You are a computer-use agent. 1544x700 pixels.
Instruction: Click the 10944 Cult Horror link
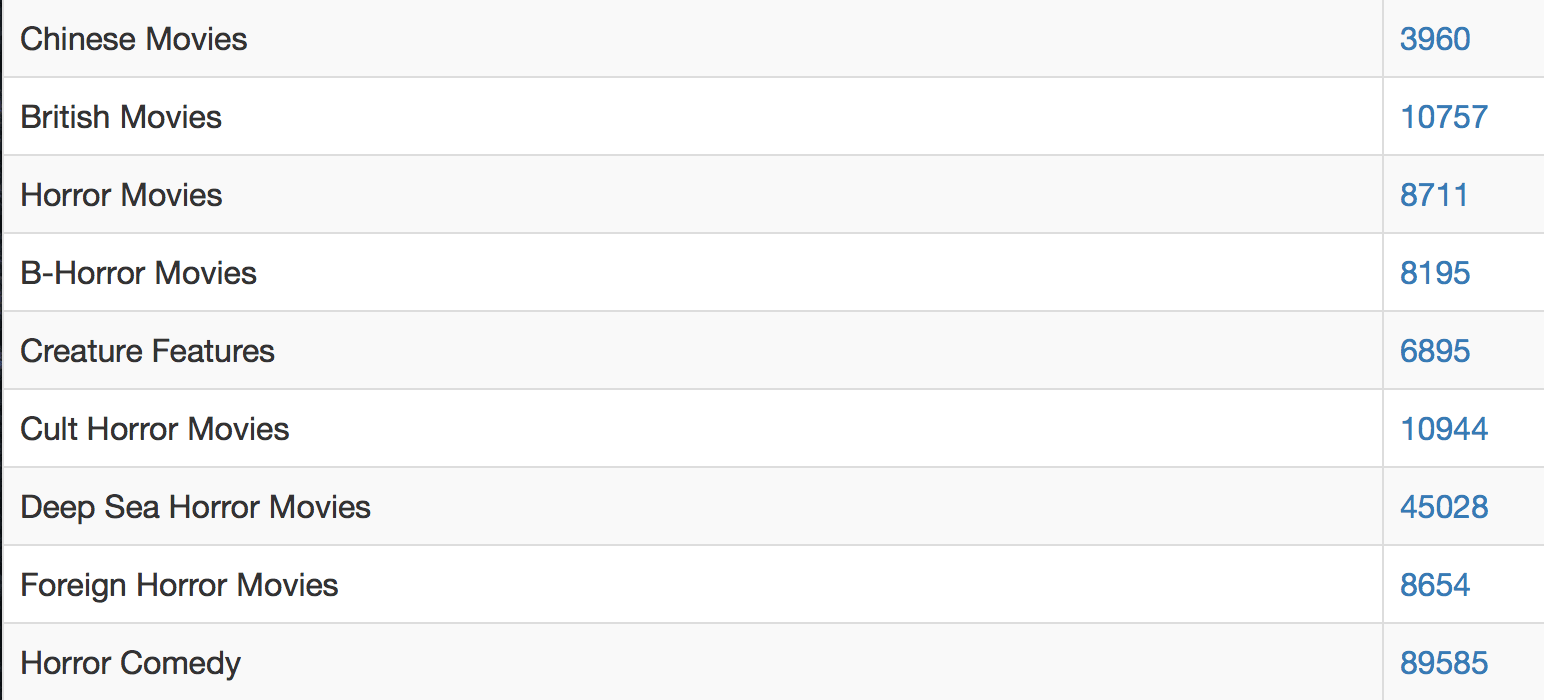click(x=1444, y=429)
